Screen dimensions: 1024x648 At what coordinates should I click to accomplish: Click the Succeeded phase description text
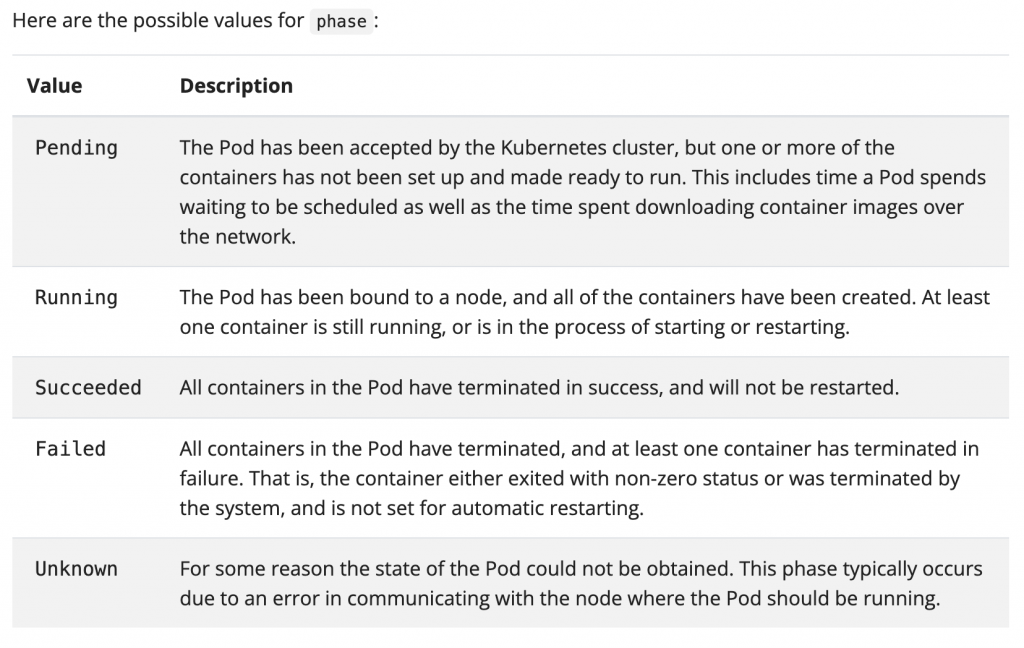[x=539, y=387]
